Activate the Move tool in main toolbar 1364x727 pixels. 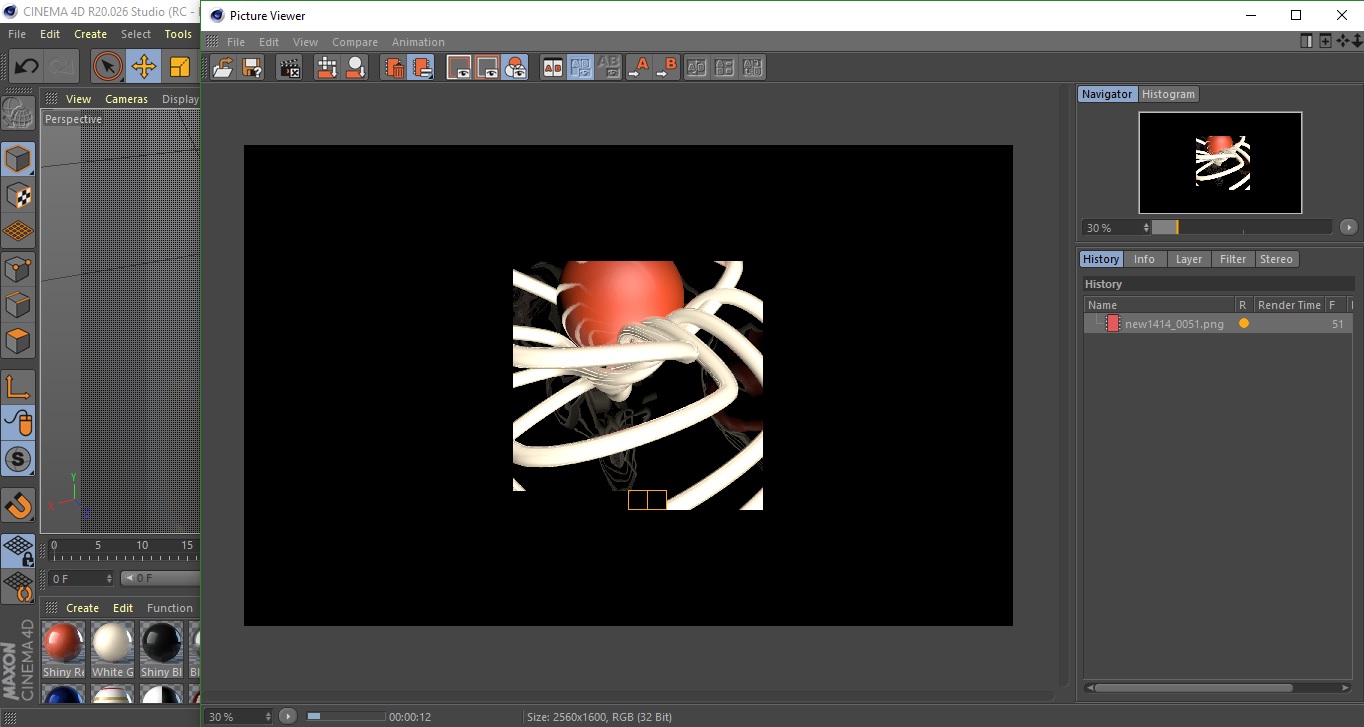click(144, 67)
